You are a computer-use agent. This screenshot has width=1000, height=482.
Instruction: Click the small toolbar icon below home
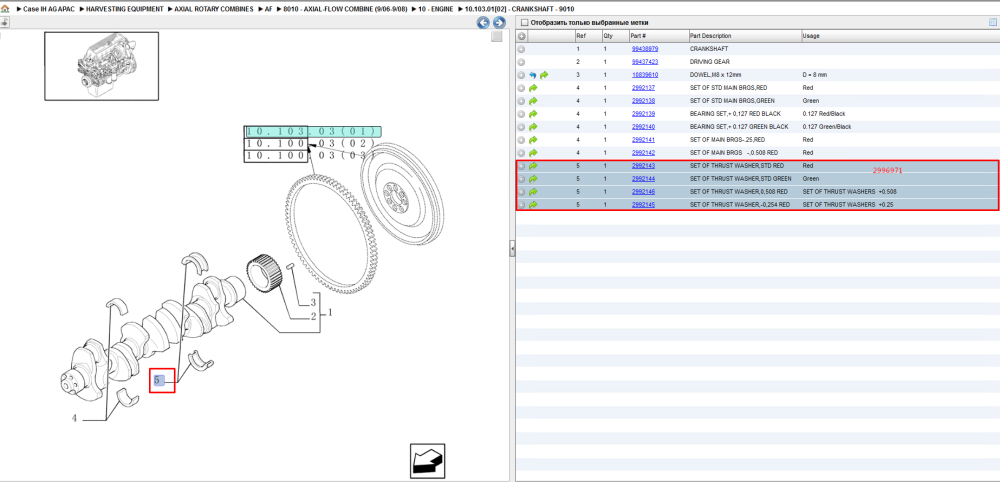point(4,22)
